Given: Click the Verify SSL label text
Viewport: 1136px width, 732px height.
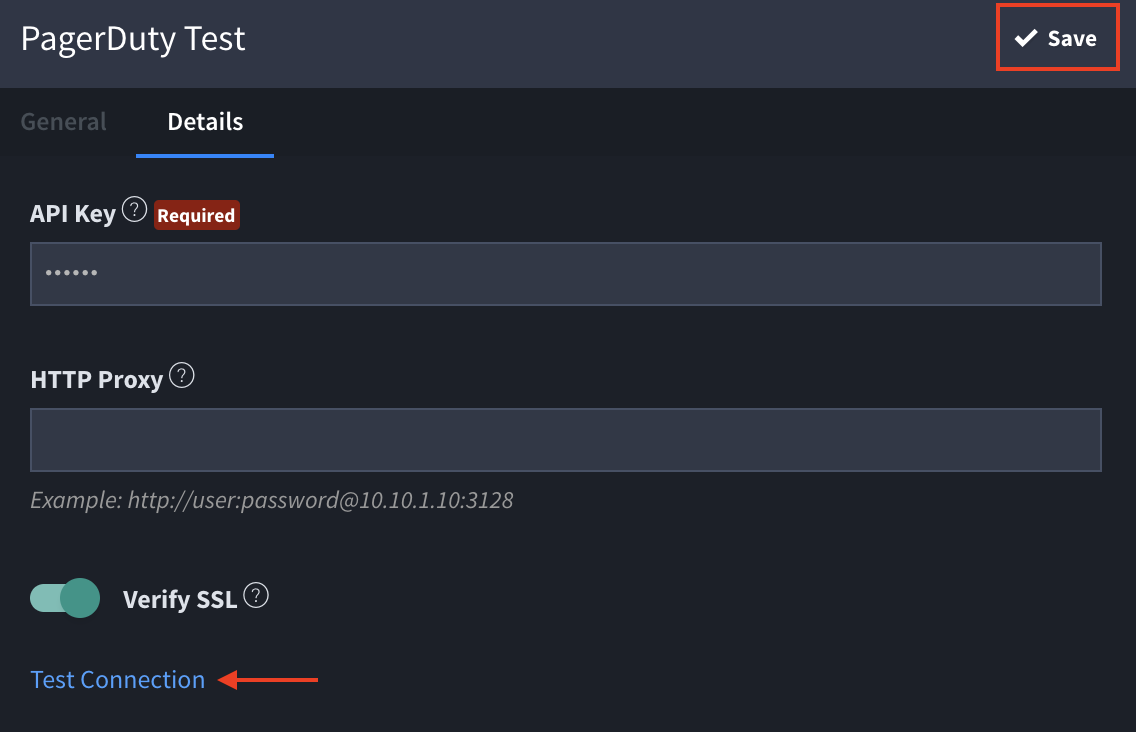Looking at the screenshot, I should (x=180, y=599).
